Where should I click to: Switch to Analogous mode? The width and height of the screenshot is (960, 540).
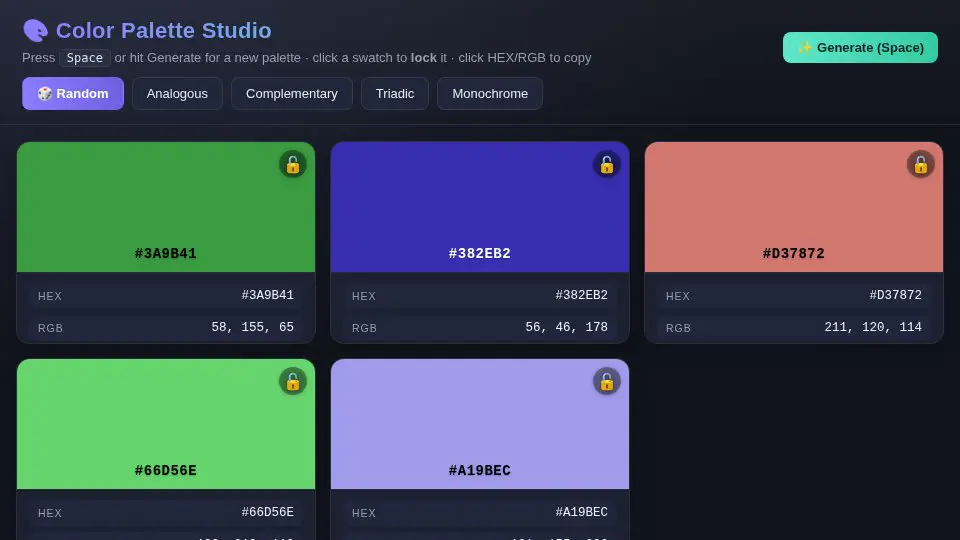coord(177,94)
